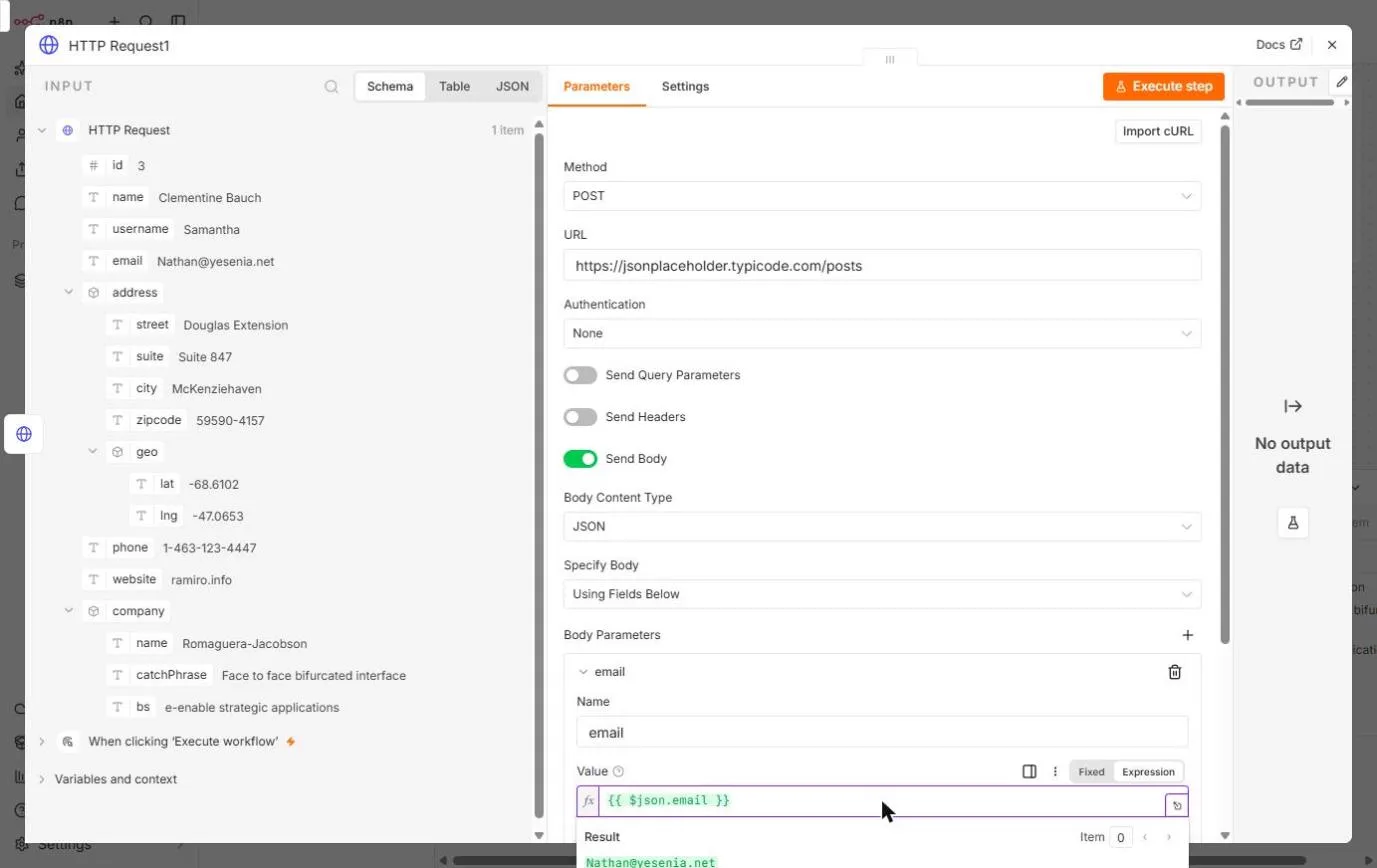Viewport: 1377px width, 868px height.
Task: Open the Settings tab
Action: pyautogui.click(x=685, y=86)
